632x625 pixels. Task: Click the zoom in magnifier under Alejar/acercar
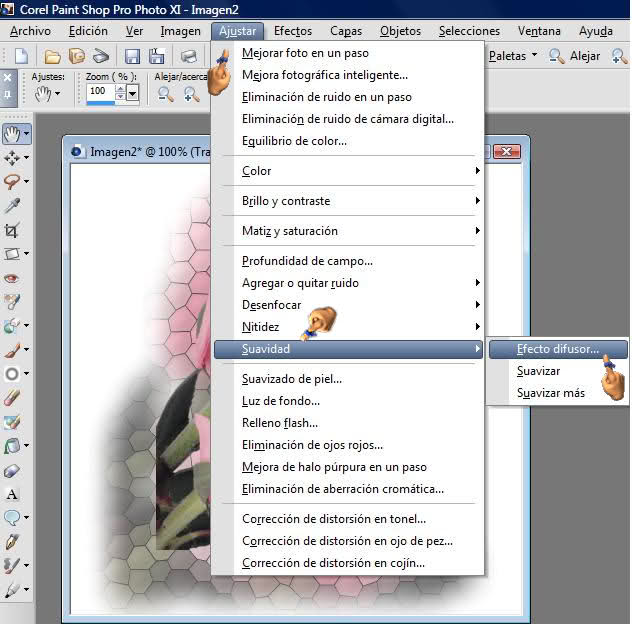click(x=191, y=95)
